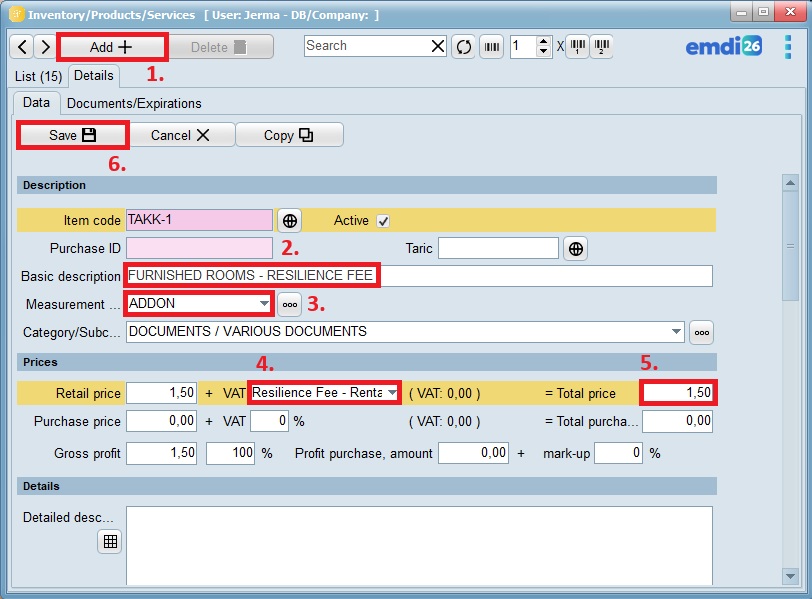Open the Documents/Expirations tab

[x=134, y=103]
